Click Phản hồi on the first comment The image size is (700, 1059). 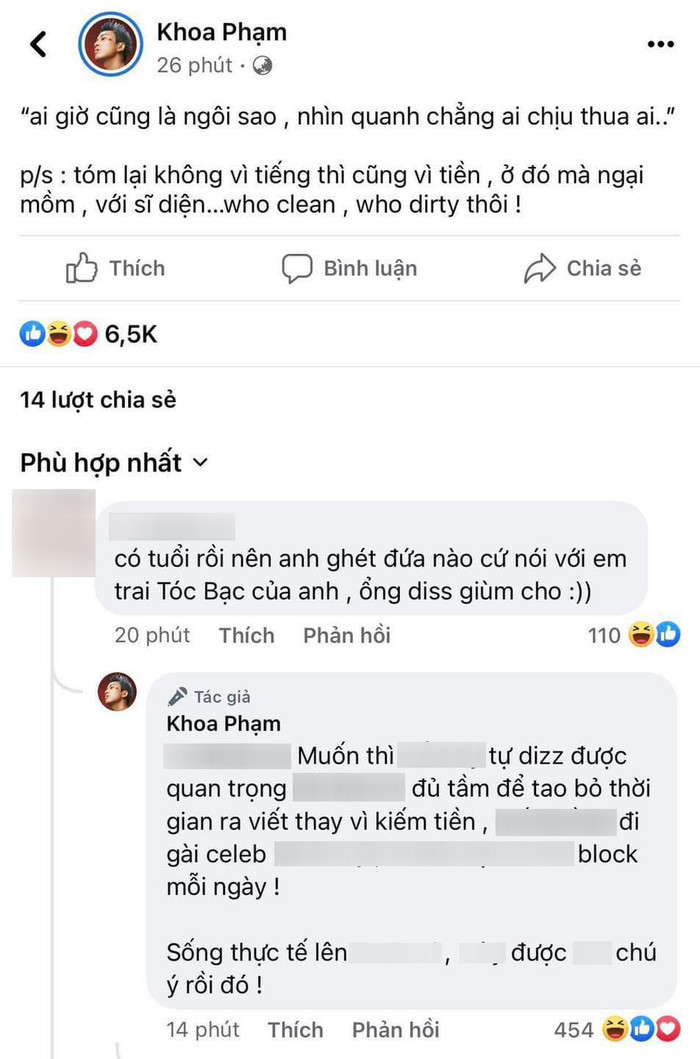pos(347,634)
